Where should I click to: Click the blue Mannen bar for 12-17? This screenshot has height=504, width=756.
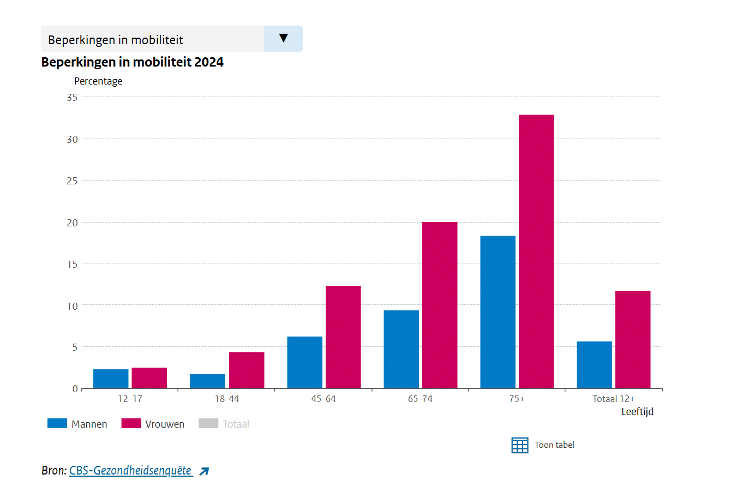110,379
